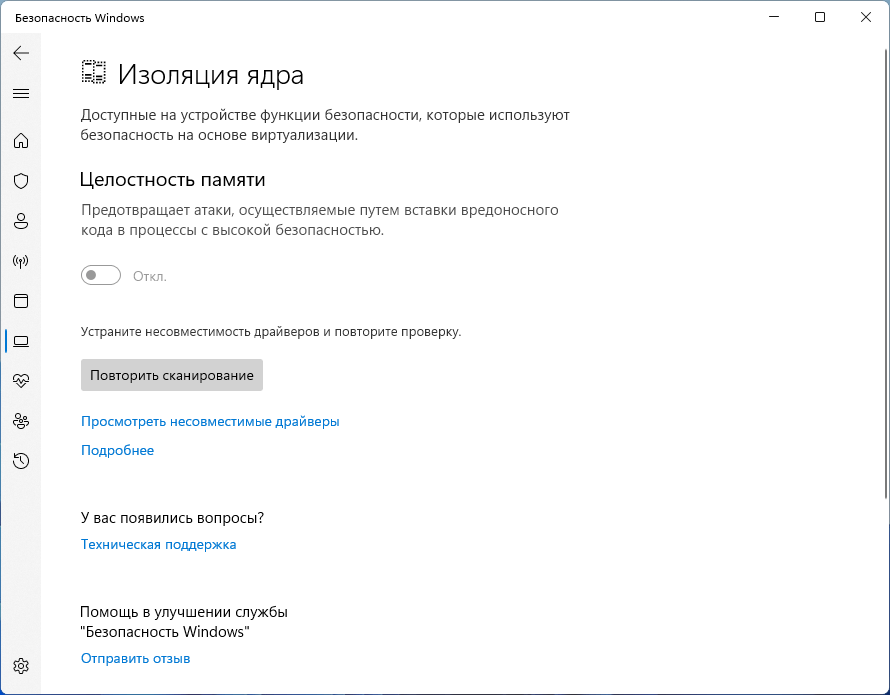Select app and browser control icon
Image resolution: width=890 pixels, height=695 pixels.
coord(21,301)
